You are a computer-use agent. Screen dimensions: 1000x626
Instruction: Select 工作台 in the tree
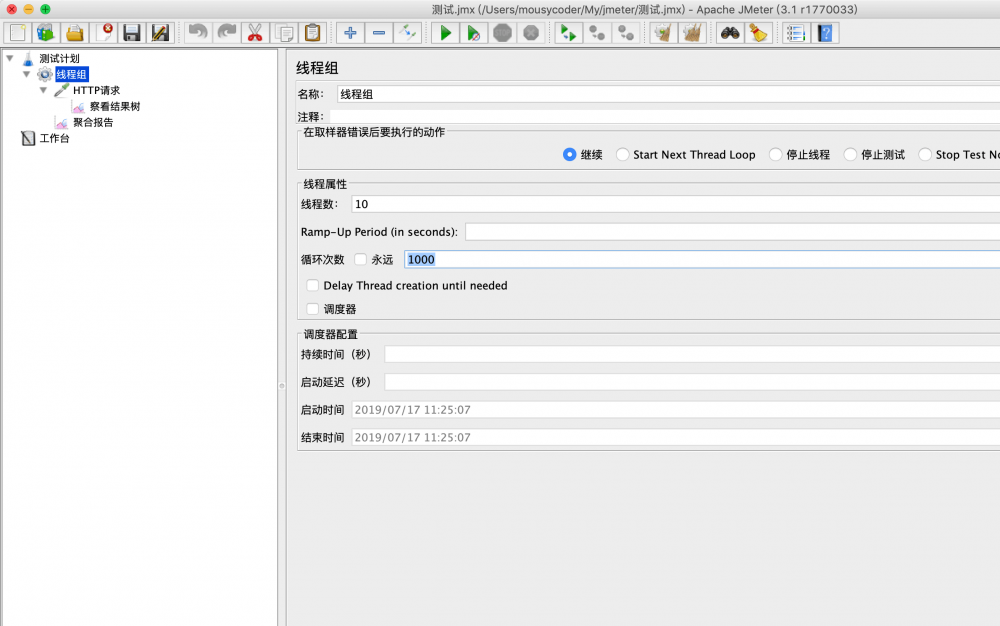(55, 138)
